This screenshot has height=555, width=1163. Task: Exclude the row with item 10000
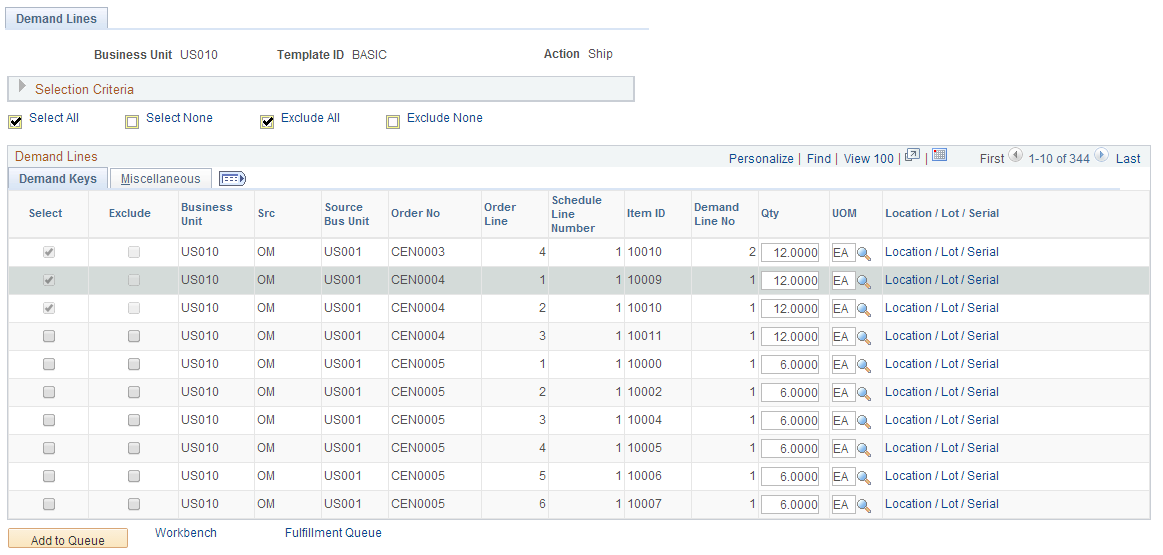click(134, 364)
